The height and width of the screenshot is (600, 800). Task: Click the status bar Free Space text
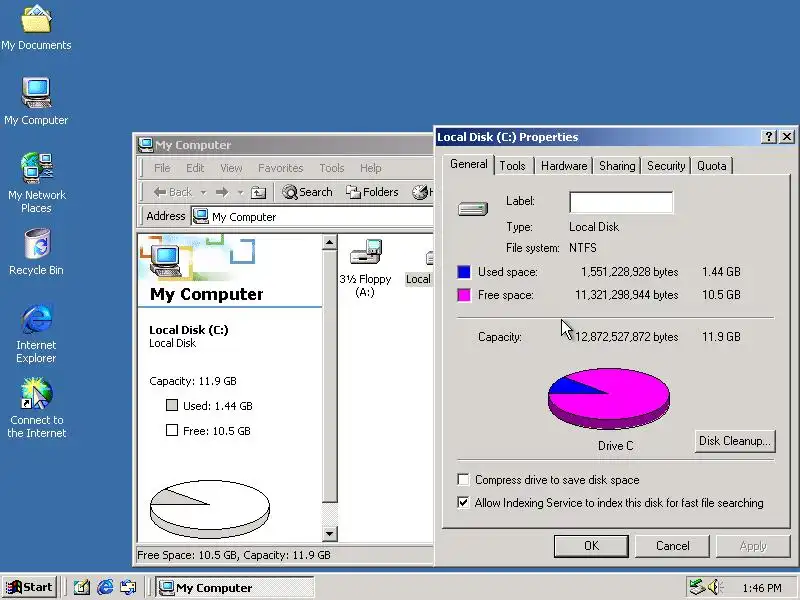[x=234, y=555]
